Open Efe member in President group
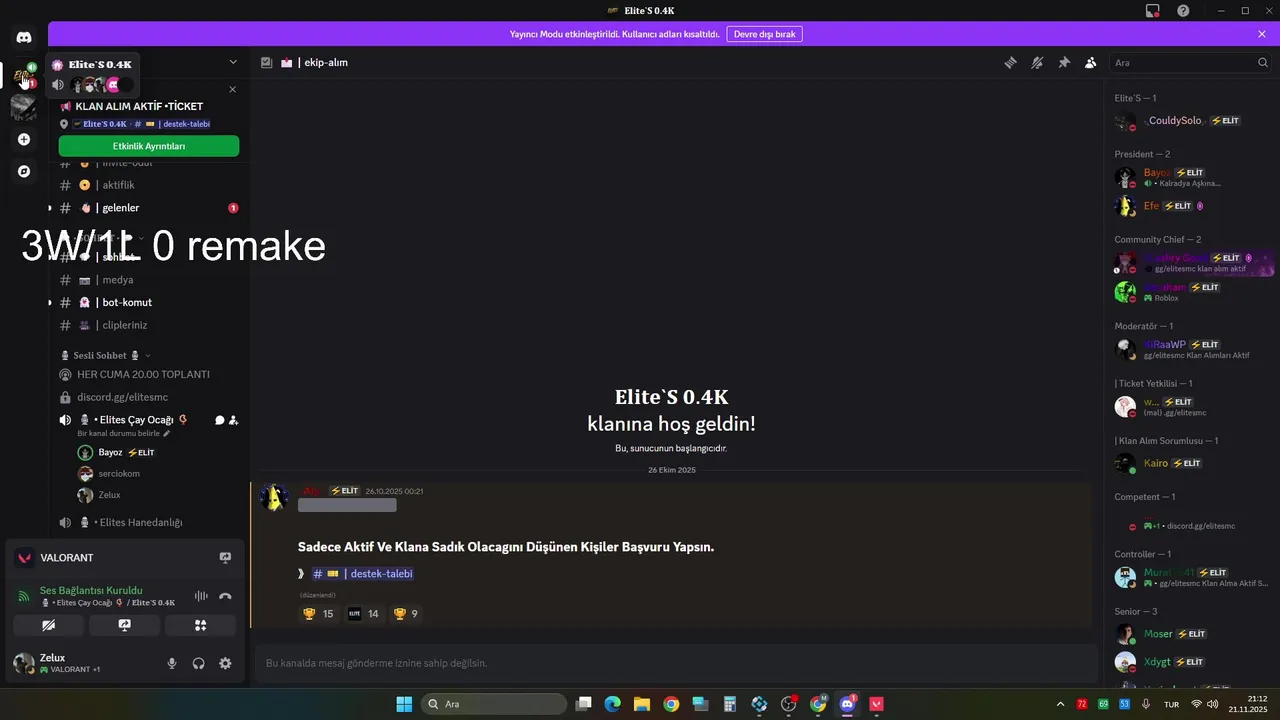The height and width of the screenshot is (720, 1280). click(1192, 206)
